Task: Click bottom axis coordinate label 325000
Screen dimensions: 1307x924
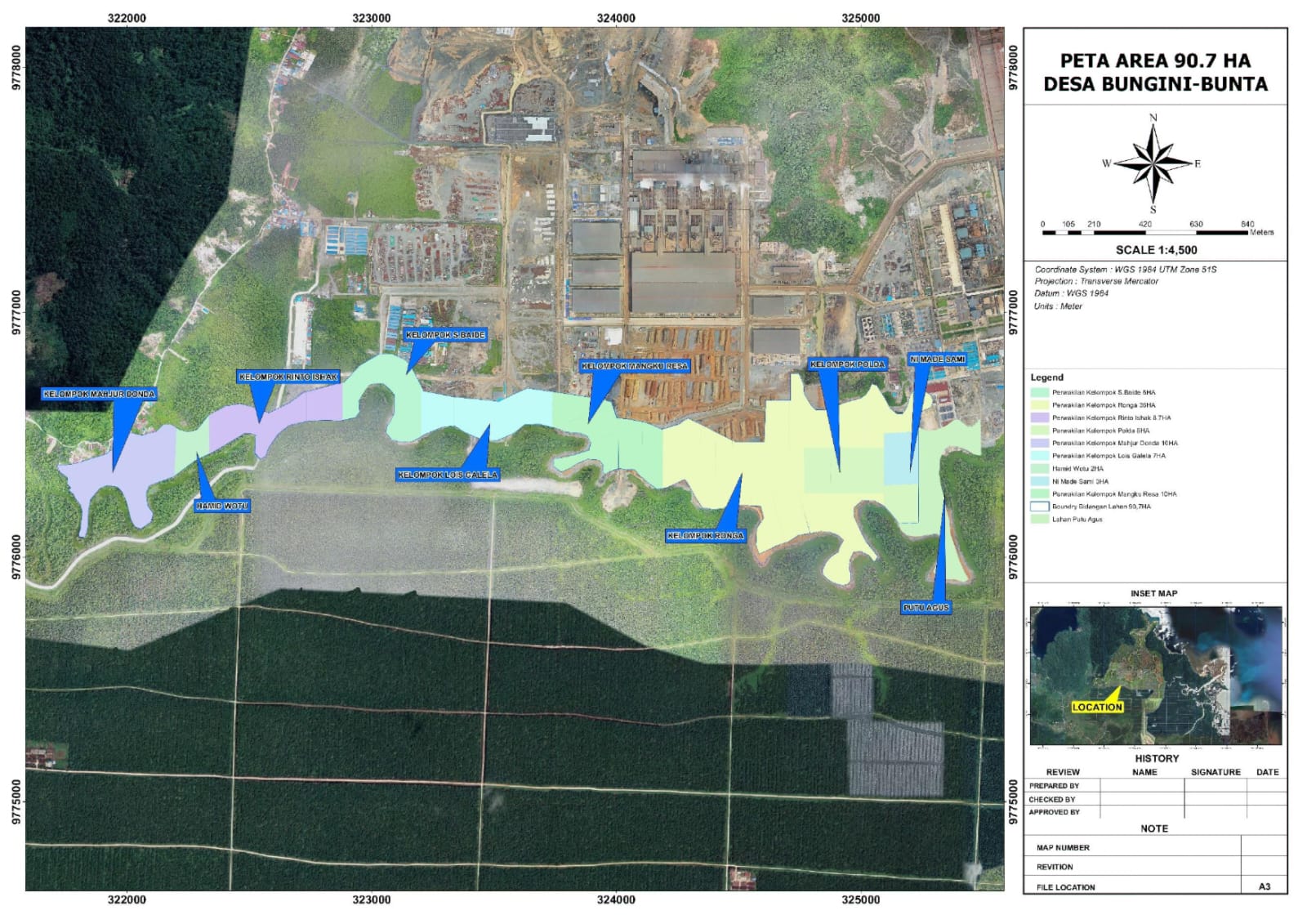Action: (861, 899)
